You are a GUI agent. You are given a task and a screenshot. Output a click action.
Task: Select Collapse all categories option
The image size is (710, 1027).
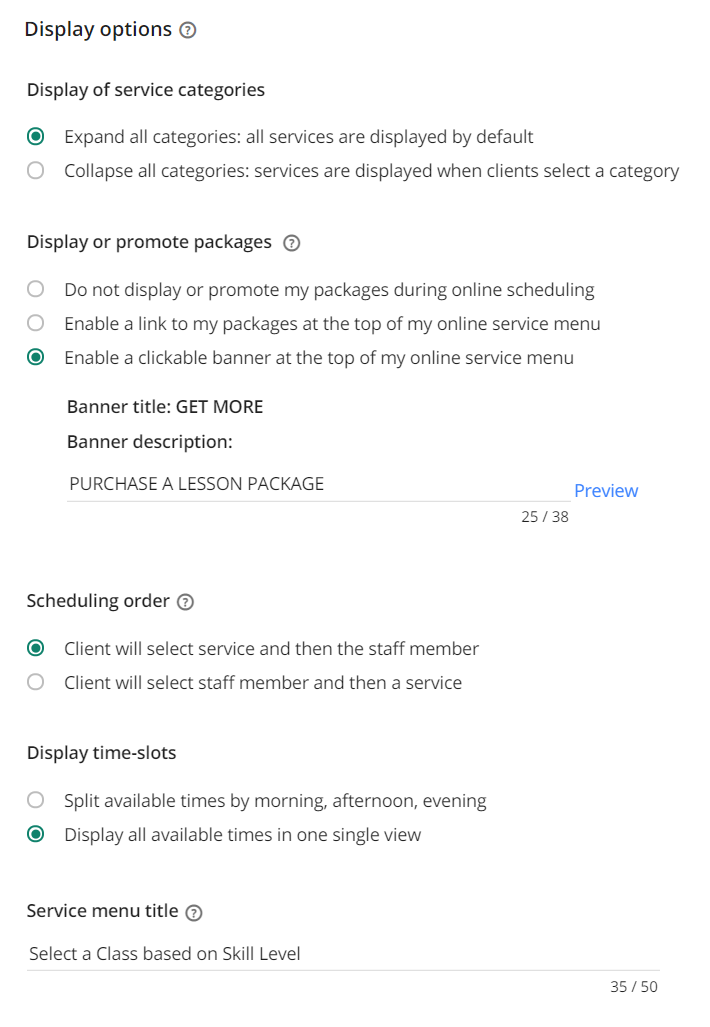[x=36, y=170]
